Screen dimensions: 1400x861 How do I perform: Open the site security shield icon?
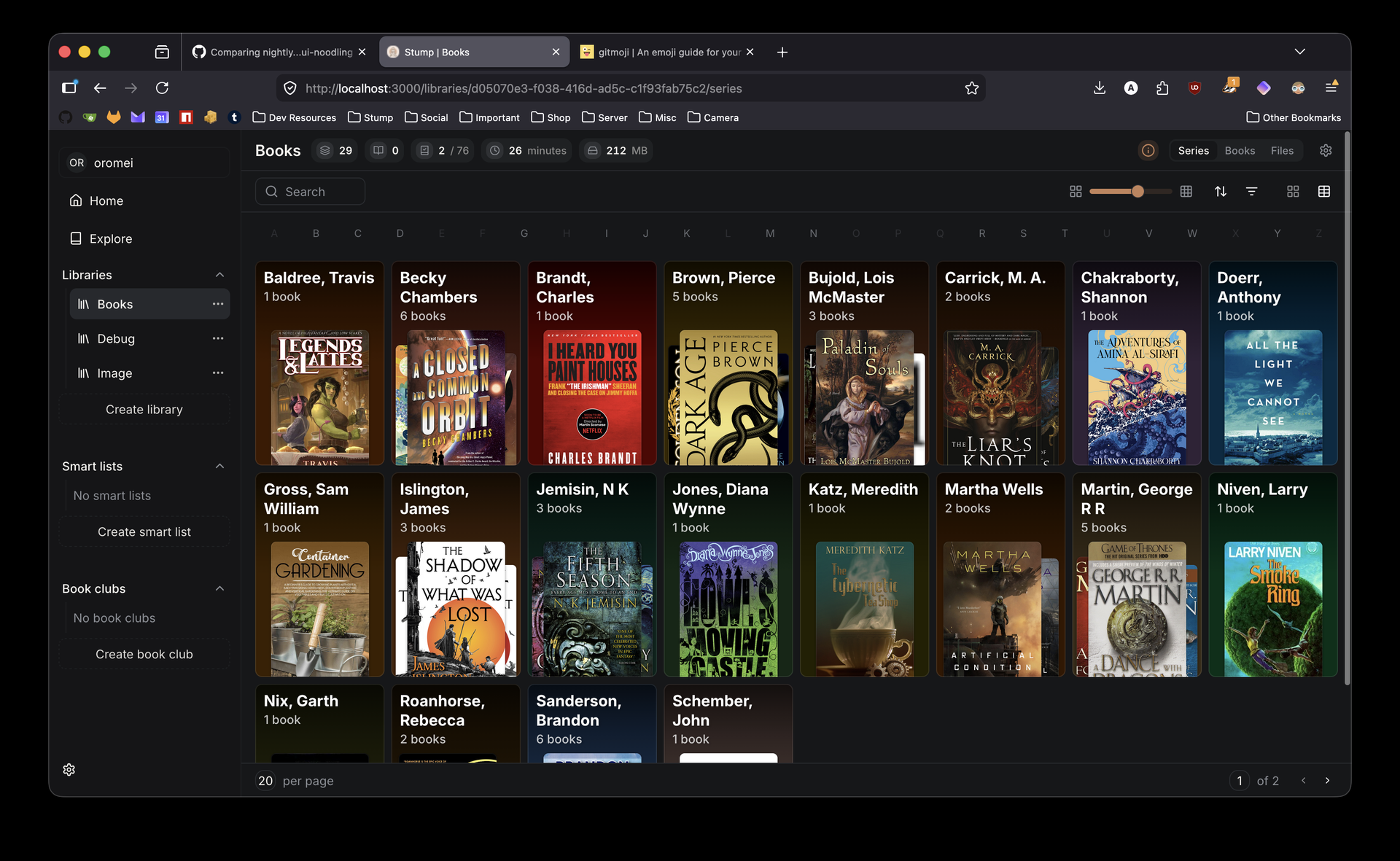290,88
